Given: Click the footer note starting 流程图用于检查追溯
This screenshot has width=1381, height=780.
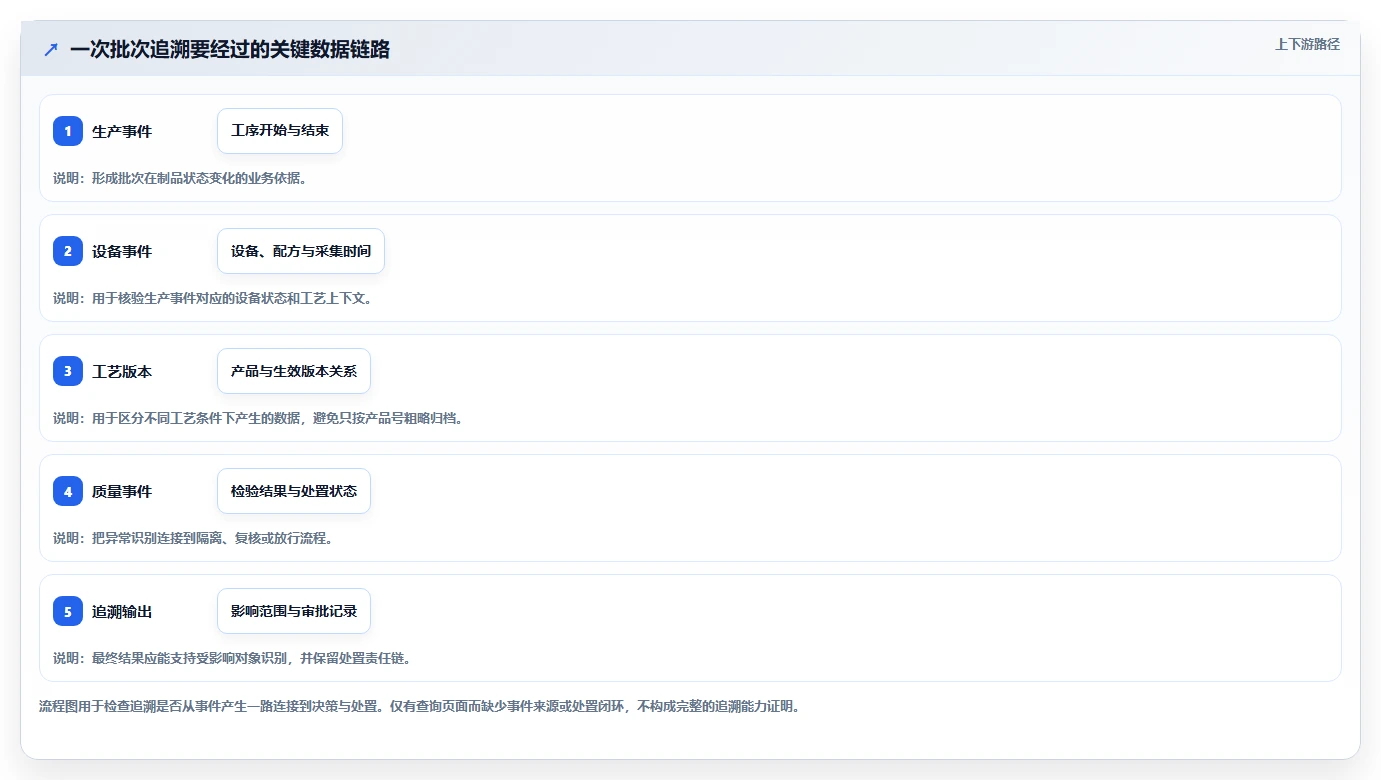Looking at the screenshot, I should coord(419,706).
